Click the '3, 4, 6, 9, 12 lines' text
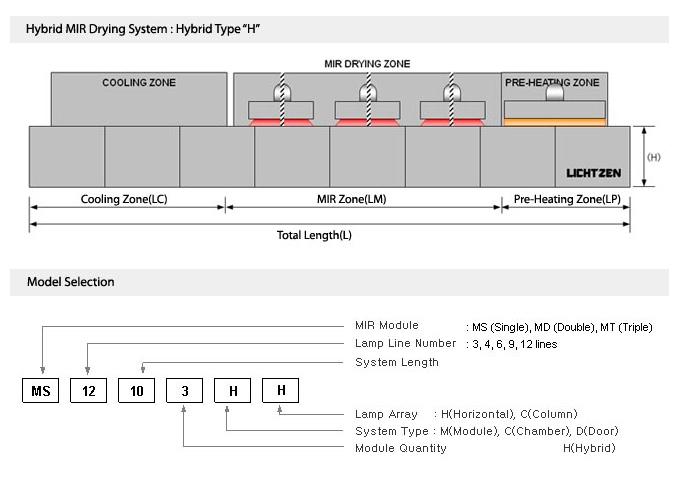This screenshot has width=680, height=480. (x=515, y=344)
